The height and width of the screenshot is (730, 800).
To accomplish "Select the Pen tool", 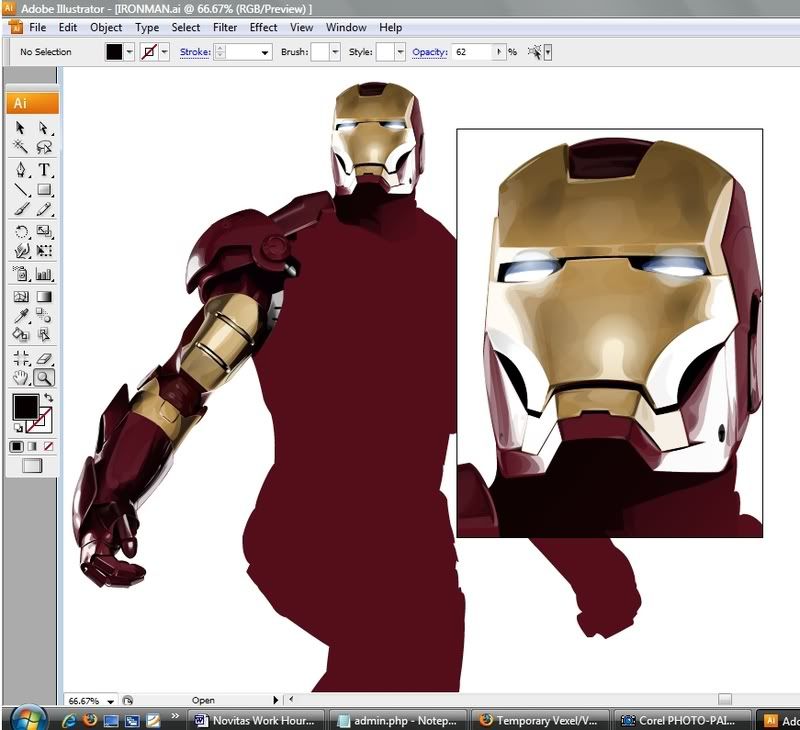I will [20, 169].
